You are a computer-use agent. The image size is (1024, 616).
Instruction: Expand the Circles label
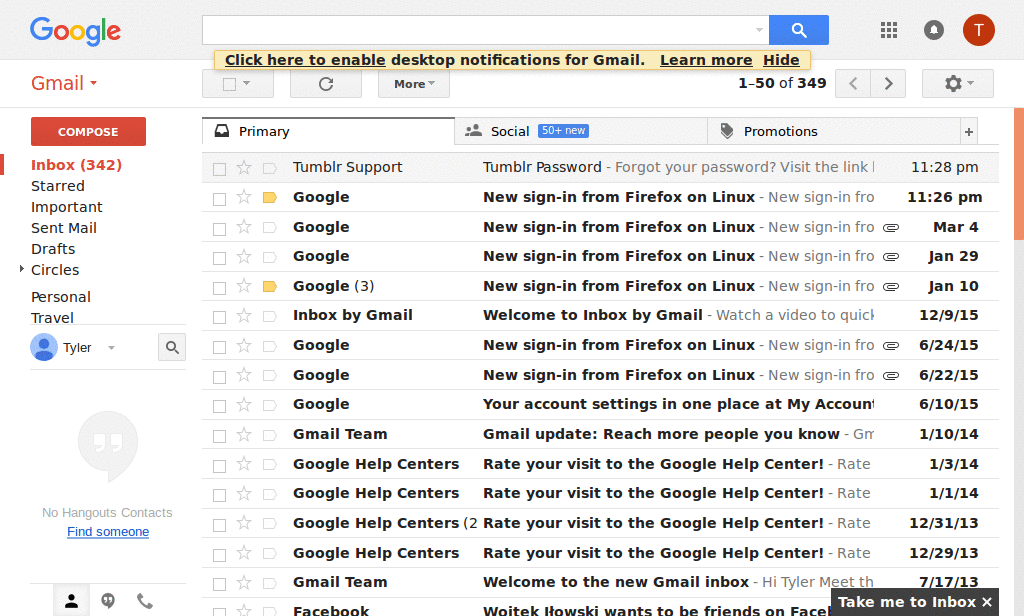(x=22, y=269)
